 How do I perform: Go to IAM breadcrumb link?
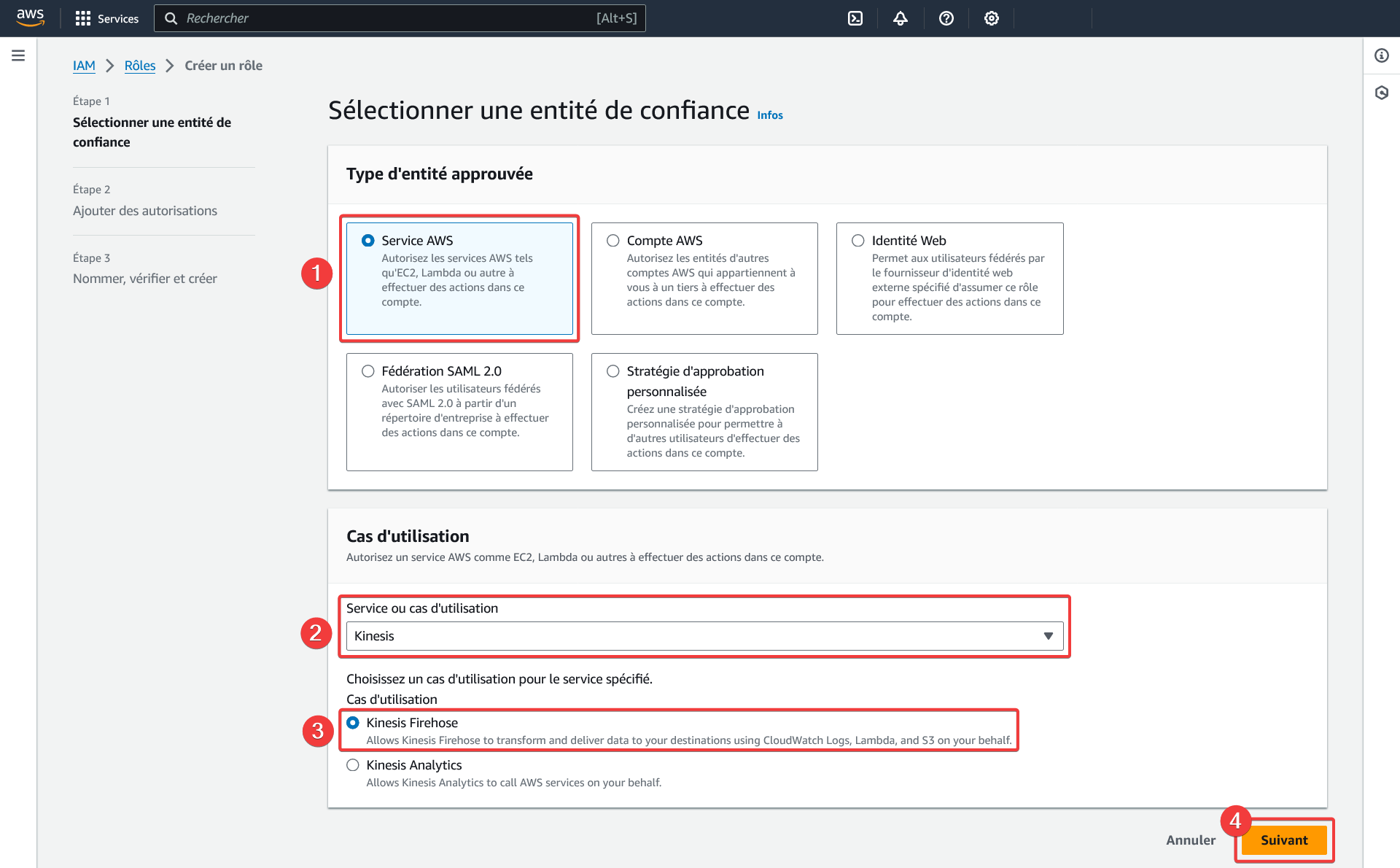pyautogui.click(x=84, y=66)
